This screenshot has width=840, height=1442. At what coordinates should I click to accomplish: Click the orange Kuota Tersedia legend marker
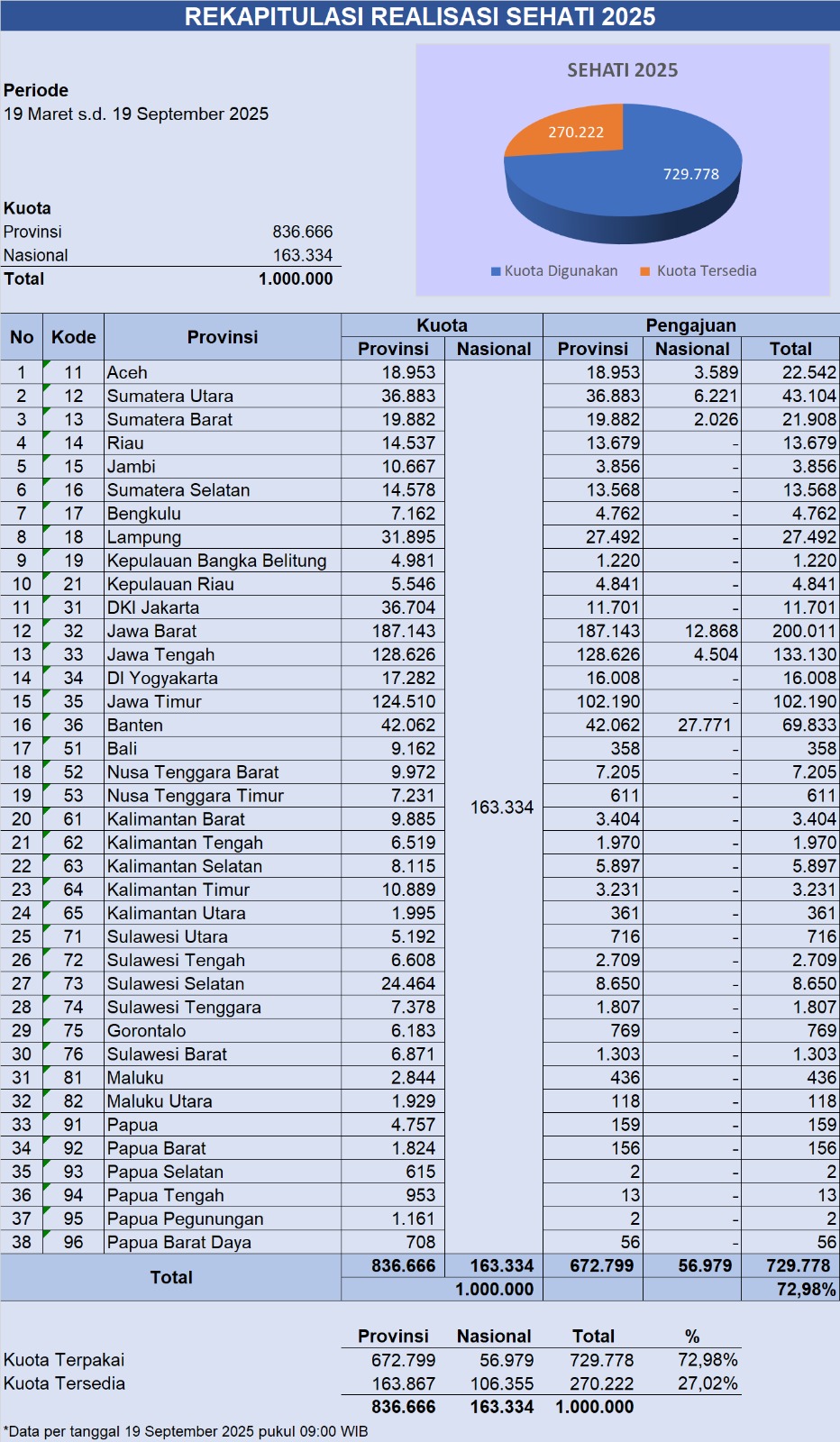tap(645, 271)
